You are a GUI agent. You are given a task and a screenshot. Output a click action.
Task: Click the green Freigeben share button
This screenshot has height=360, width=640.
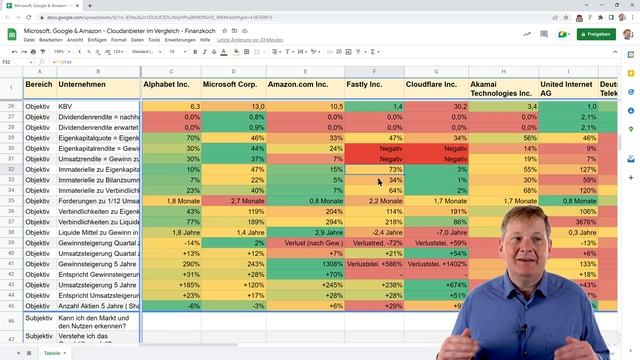click(x=596, y=34)
